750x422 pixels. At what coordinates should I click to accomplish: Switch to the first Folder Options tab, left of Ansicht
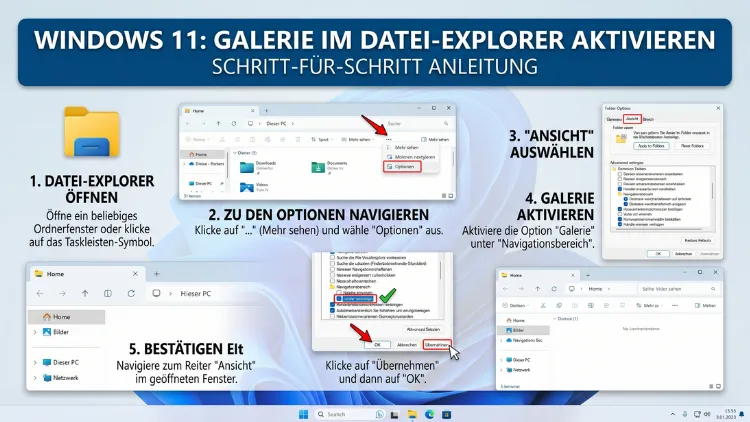(x=614, y=119)
